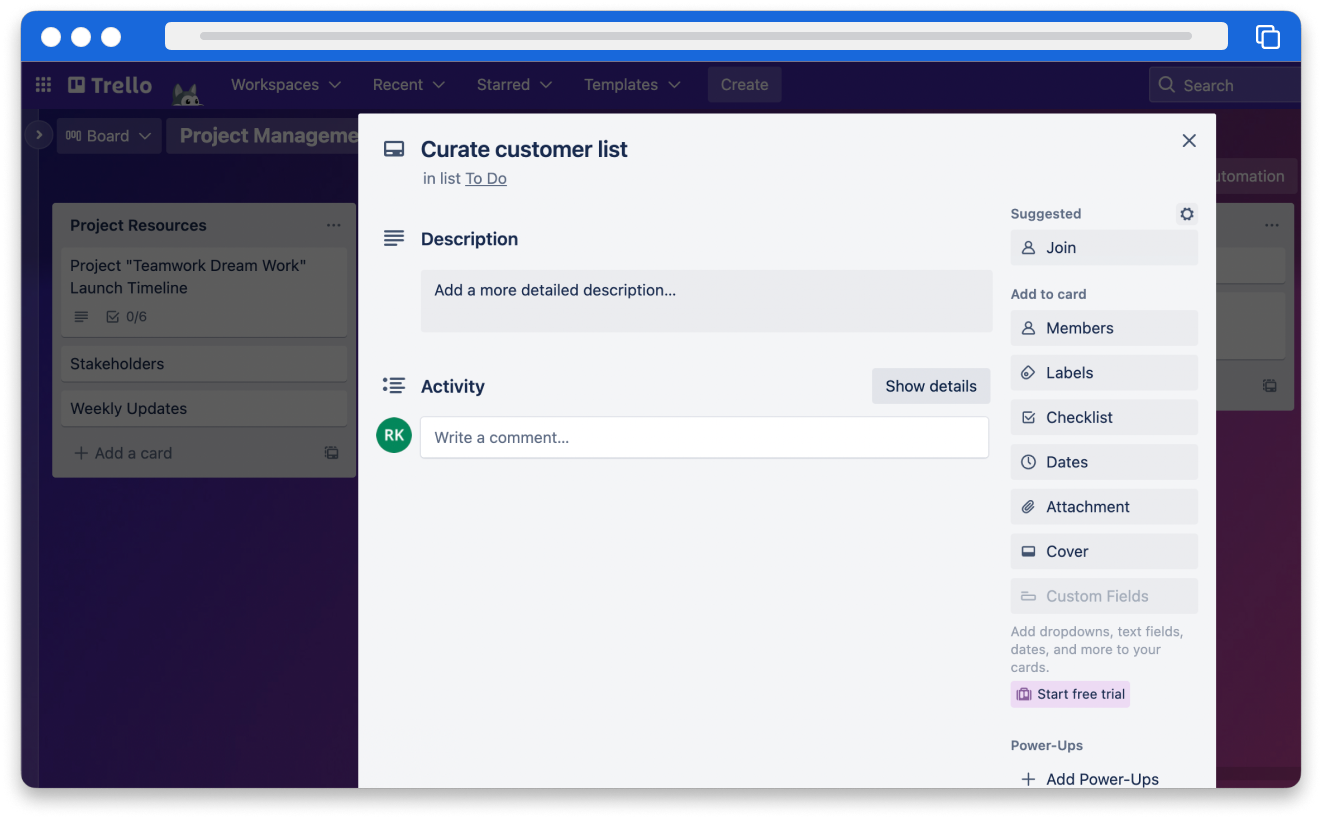Click the Activity section list icon
This screenshot has width=1322, height=819.
click(x=394, y=385)
